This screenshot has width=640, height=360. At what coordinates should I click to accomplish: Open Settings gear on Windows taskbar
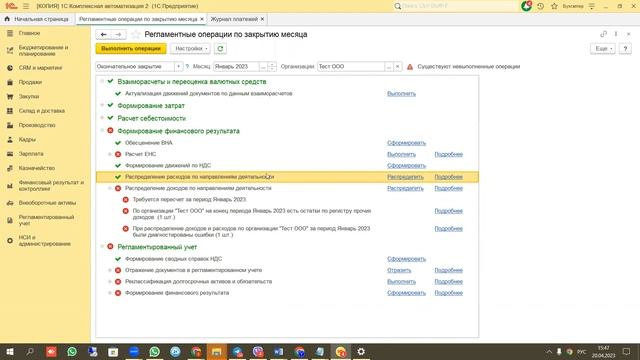[361, 351]
